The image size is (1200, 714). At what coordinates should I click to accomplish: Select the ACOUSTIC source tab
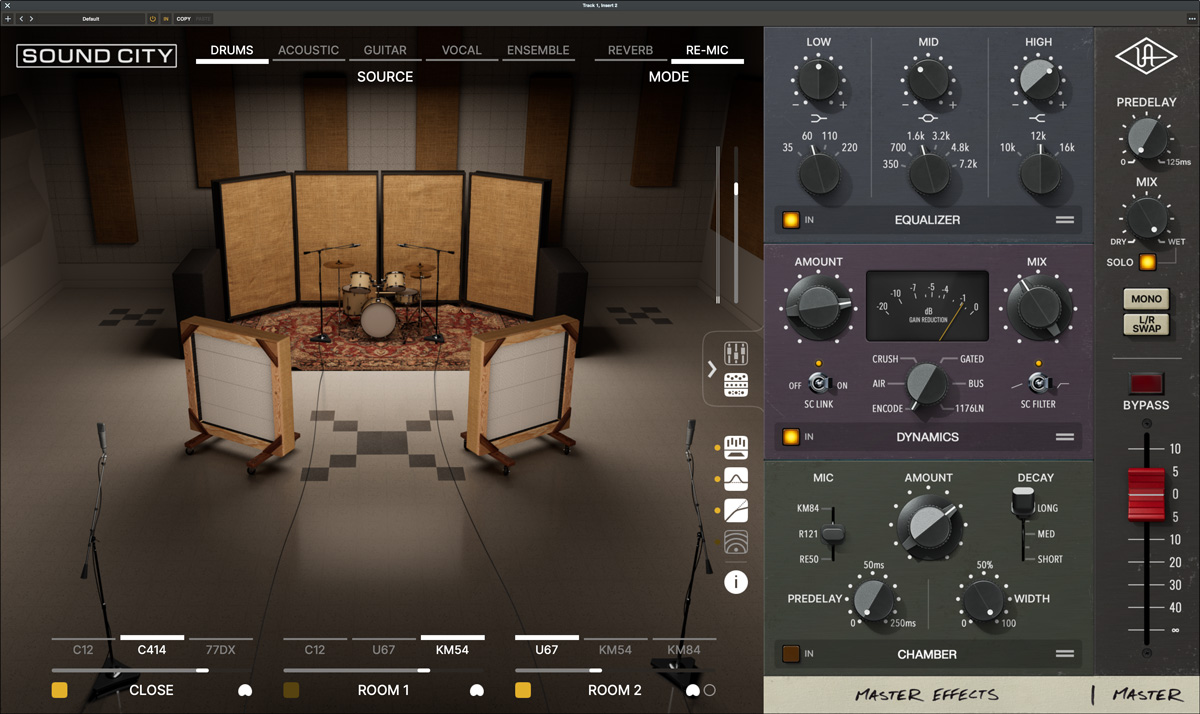pos(308,51)
